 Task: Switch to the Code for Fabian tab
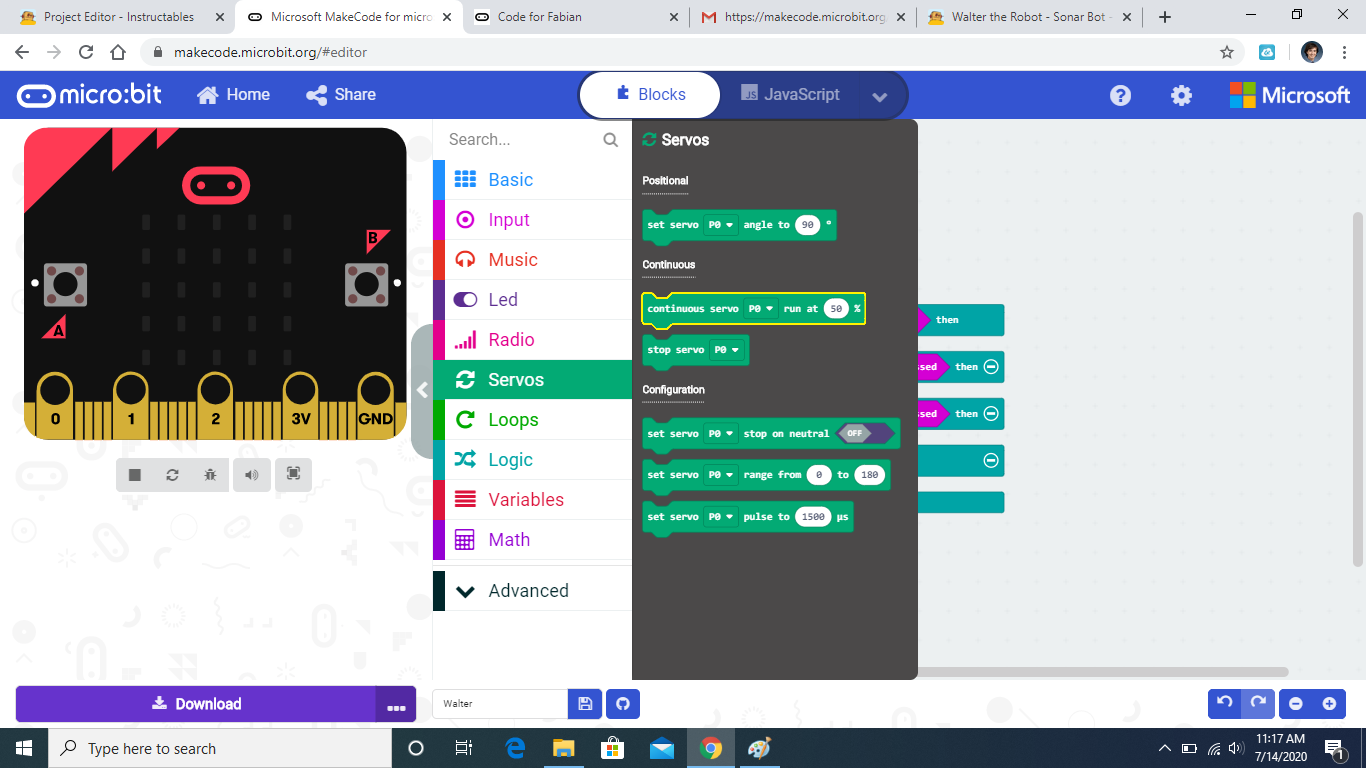[x=577, y=17]
